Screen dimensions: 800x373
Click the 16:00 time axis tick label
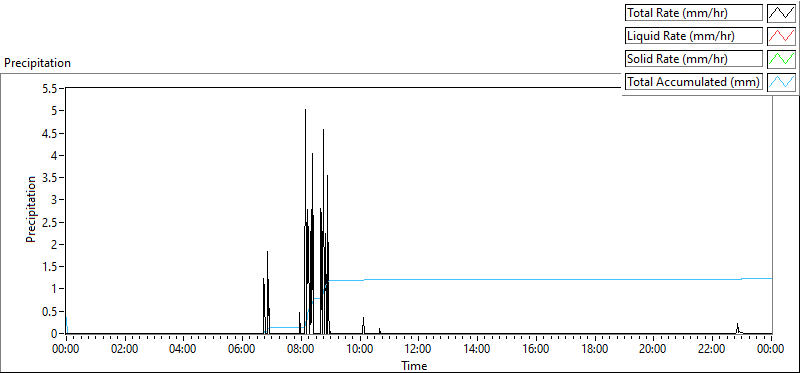click(x=536, y=350)
